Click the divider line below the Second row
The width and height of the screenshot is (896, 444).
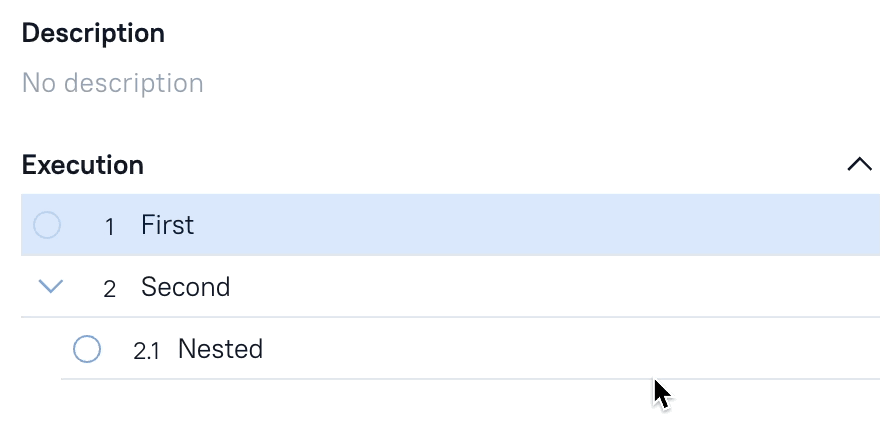pos(450,318)
